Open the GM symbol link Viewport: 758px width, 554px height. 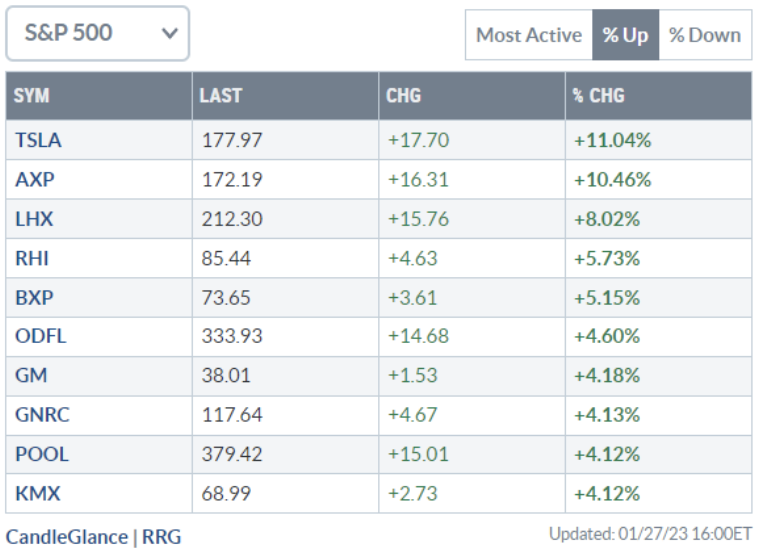click(x=30, y=376)
